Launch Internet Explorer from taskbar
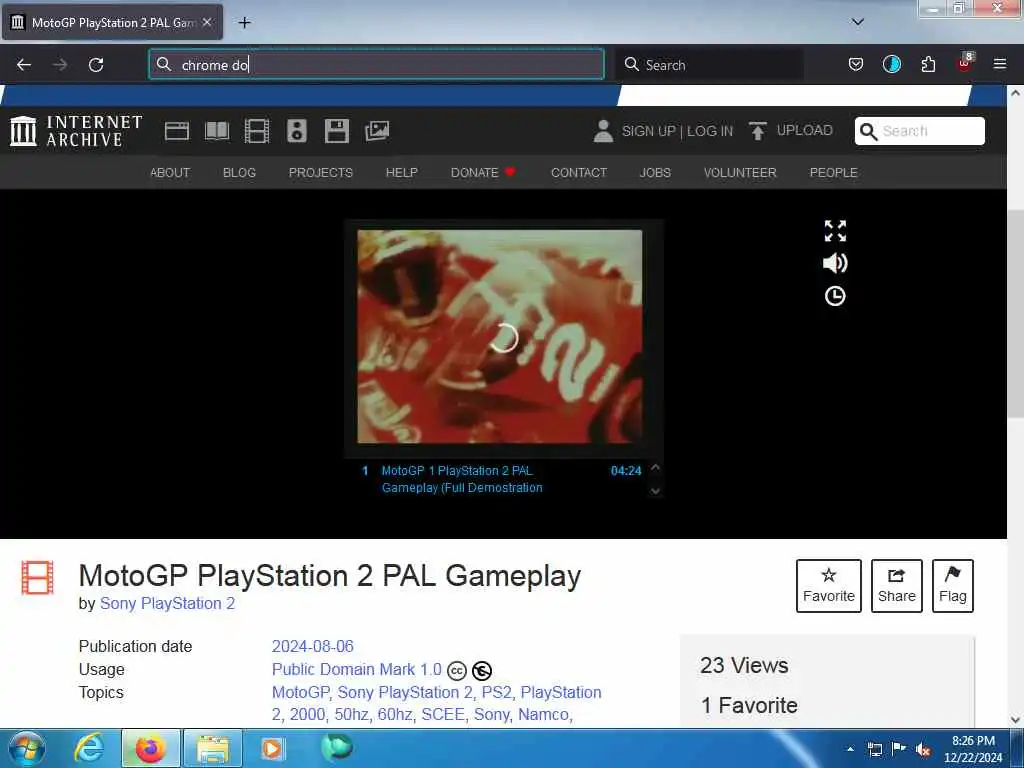Screen dimensions: 1024x768 coord(89,748)
